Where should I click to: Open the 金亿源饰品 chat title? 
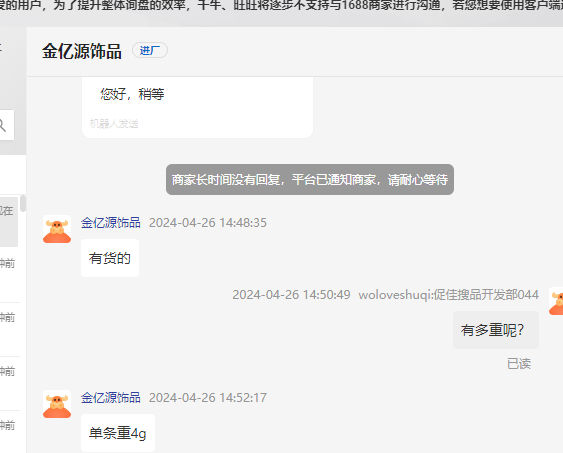tap(82, 51)
